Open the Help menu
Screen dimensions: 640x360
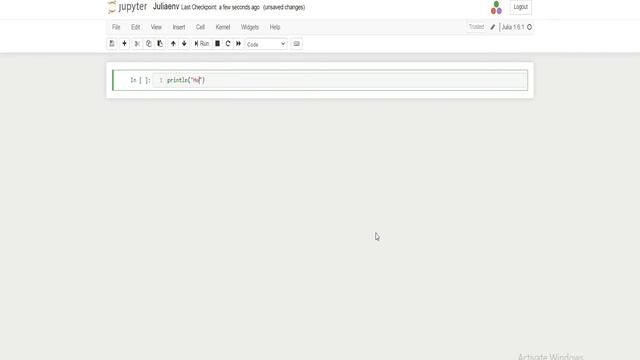click(275, 27)
